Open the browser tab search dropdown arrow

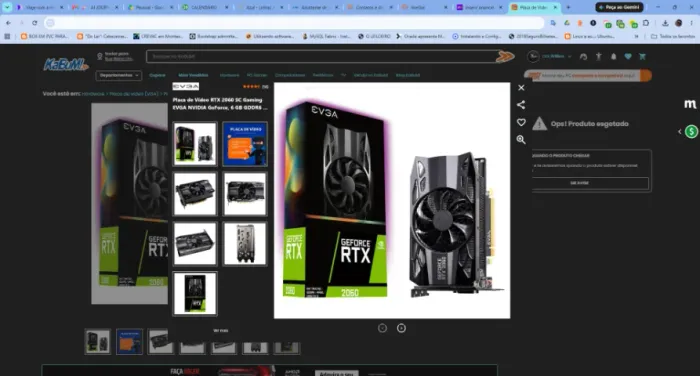click(7, 7)
